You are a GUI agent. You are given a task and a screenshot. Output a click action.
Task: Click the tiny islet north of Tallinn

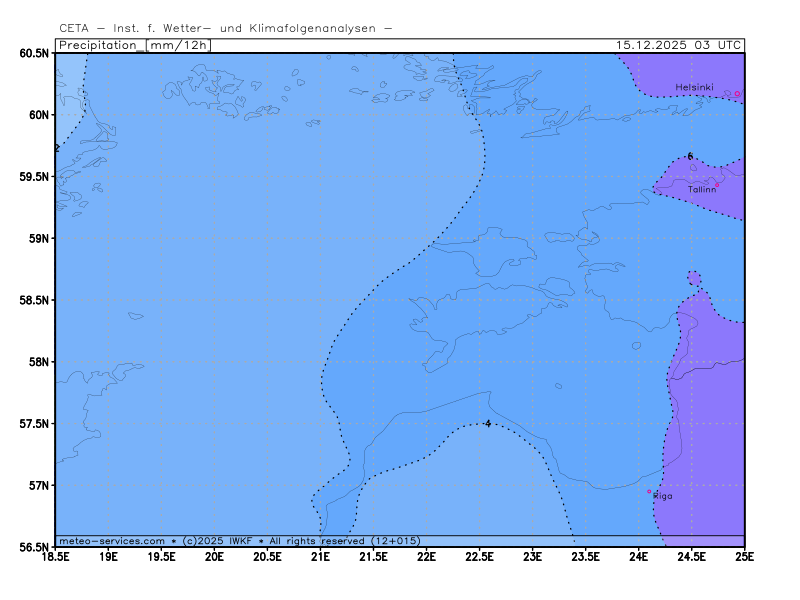click(x=693, y=167)
